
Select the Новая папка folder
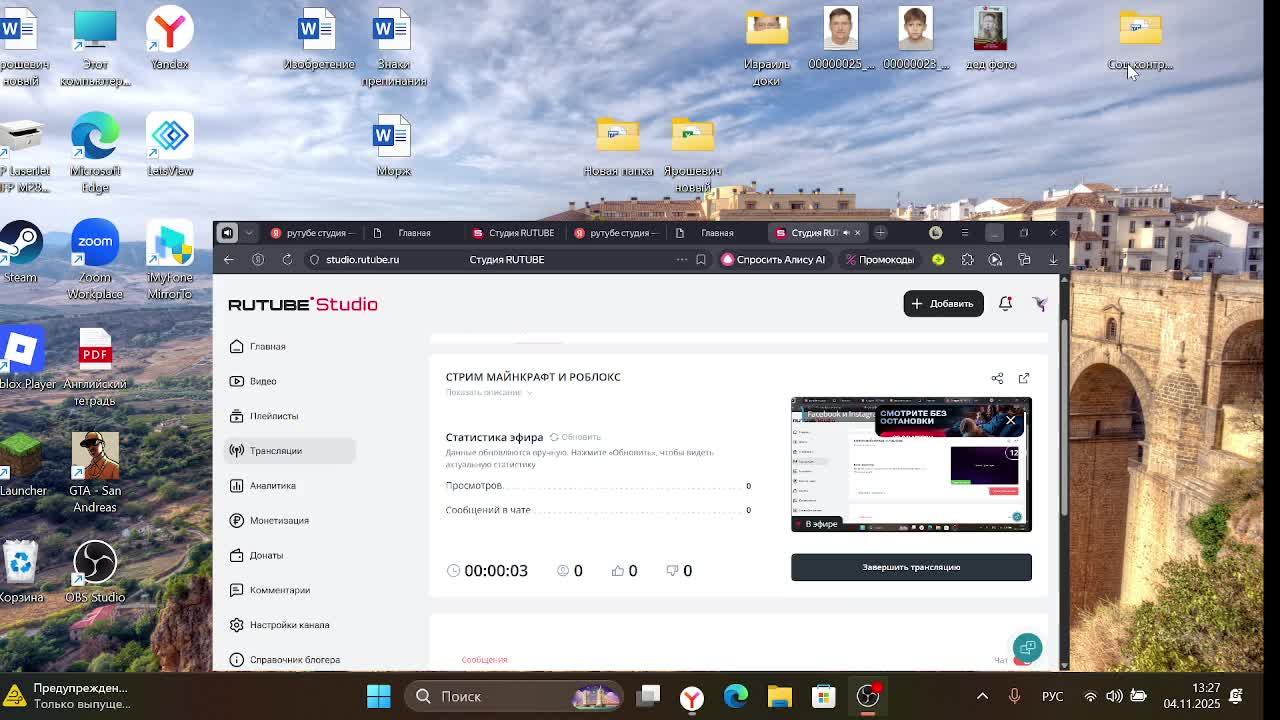618,146
